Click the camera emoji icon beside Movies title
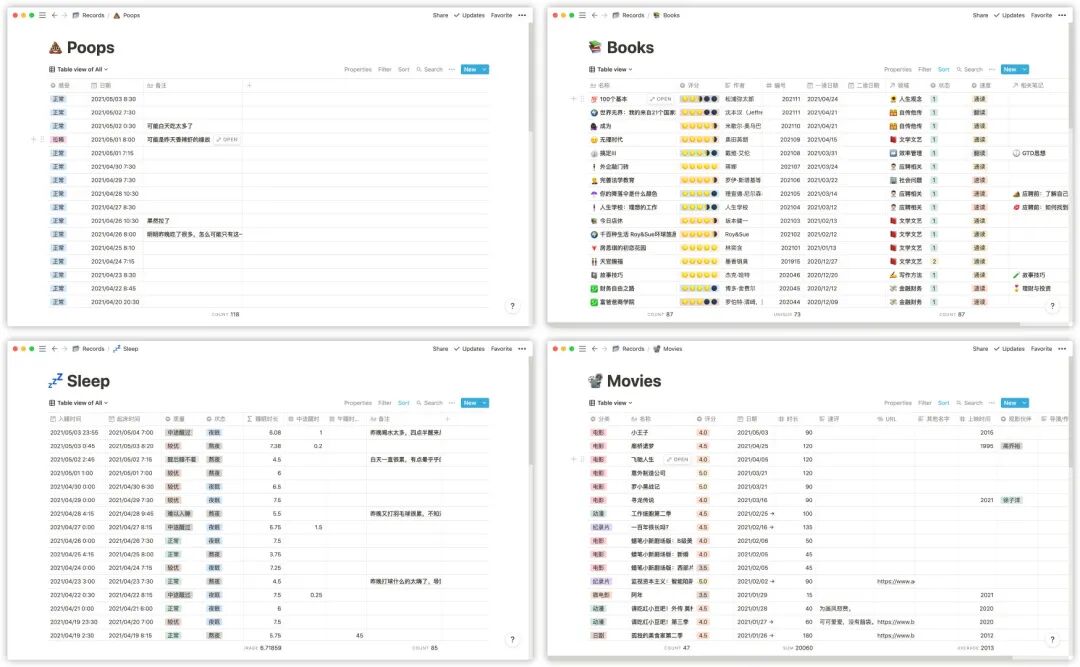This screenshot has height=667, width=1080. [x=595, y=380]
